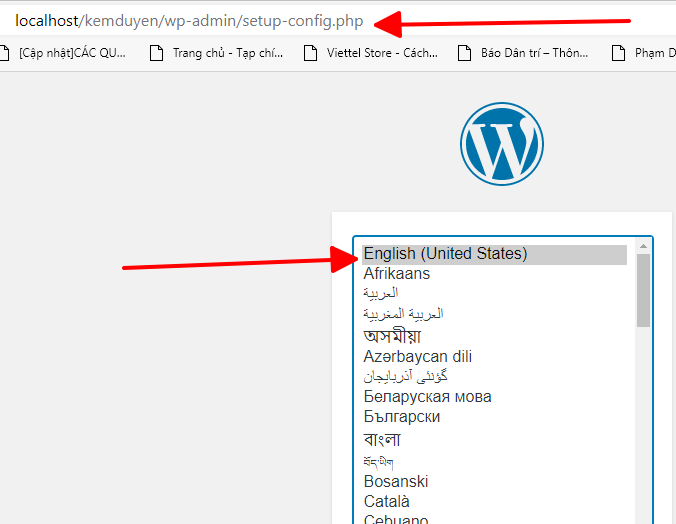Open the [Cập nhật]CÁC QU... bookmark
The height and width of the screenshot is (524, 676).
click(65, 53)
